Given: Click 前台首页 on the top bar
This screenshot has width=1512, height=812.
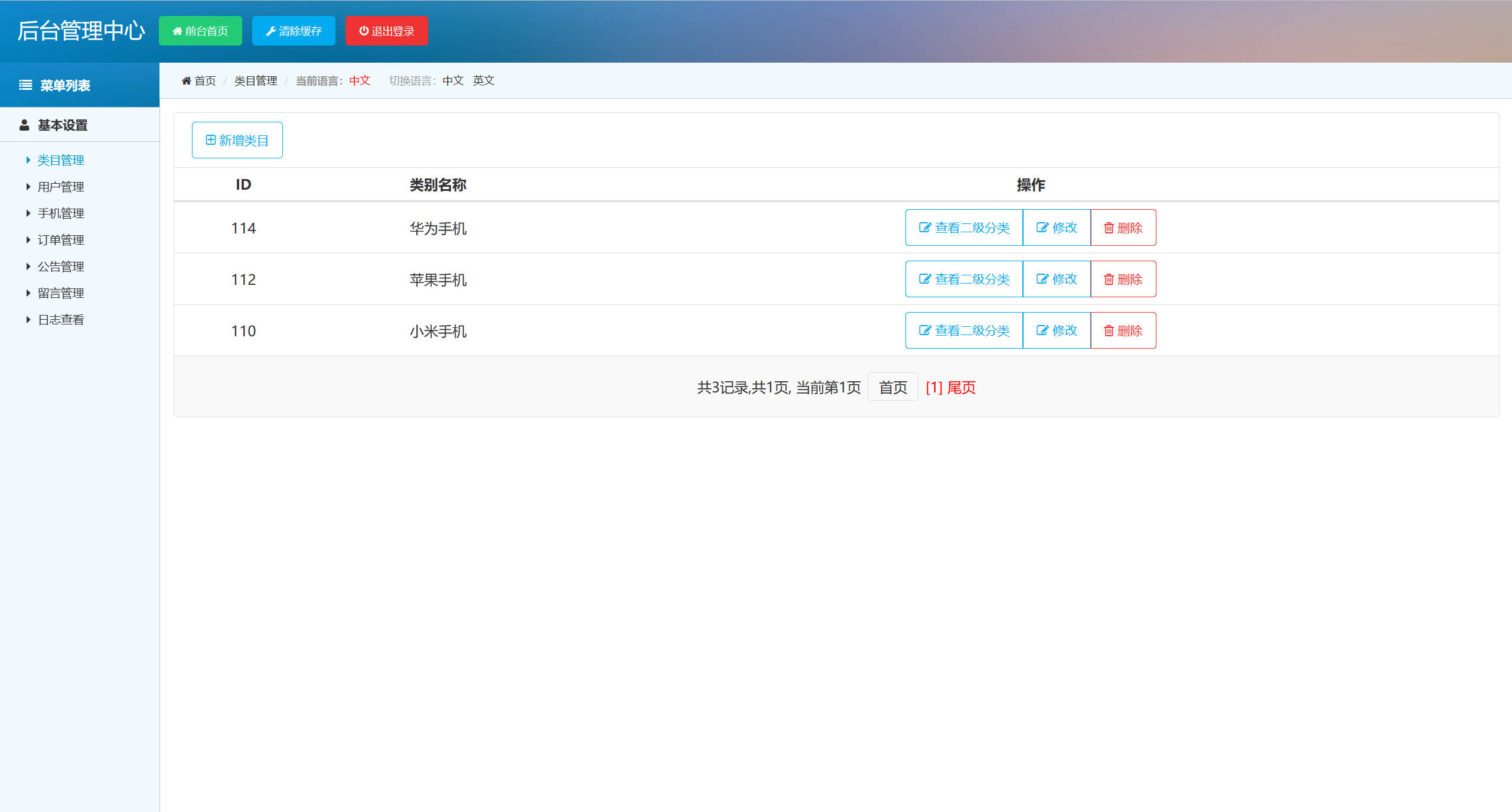Looking at the screenshot, I should click(200, 31).
